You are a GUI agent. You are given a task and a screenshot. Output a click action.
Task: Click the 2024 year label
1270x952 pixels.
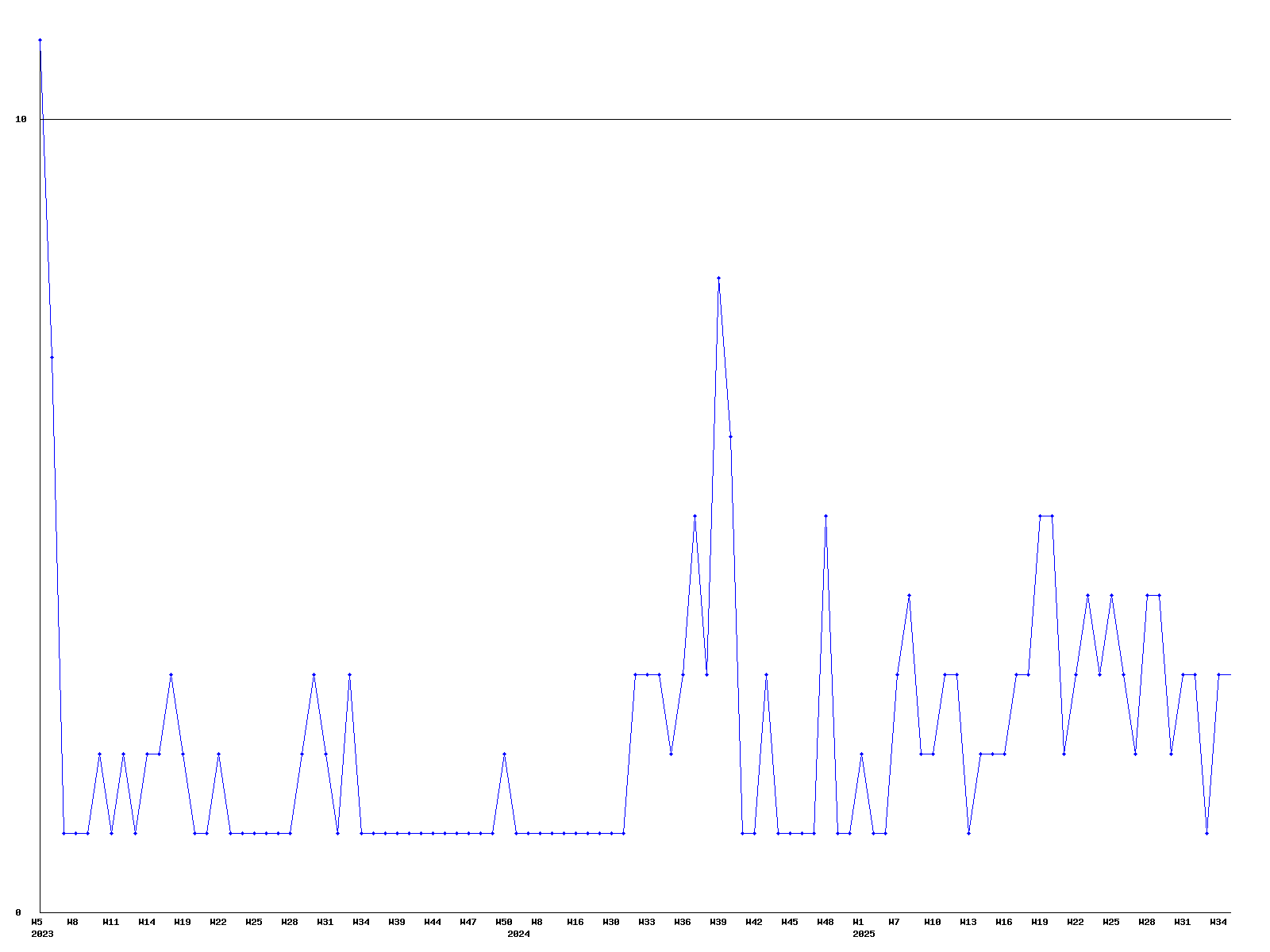point(518,934)
